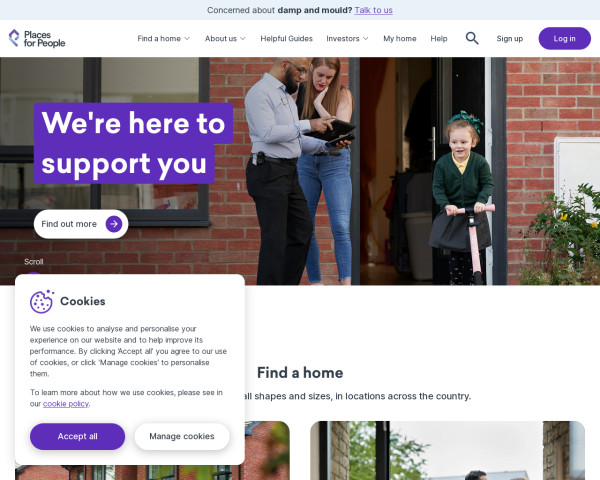
Task: Accept all cookies
Action: [77, 436]
